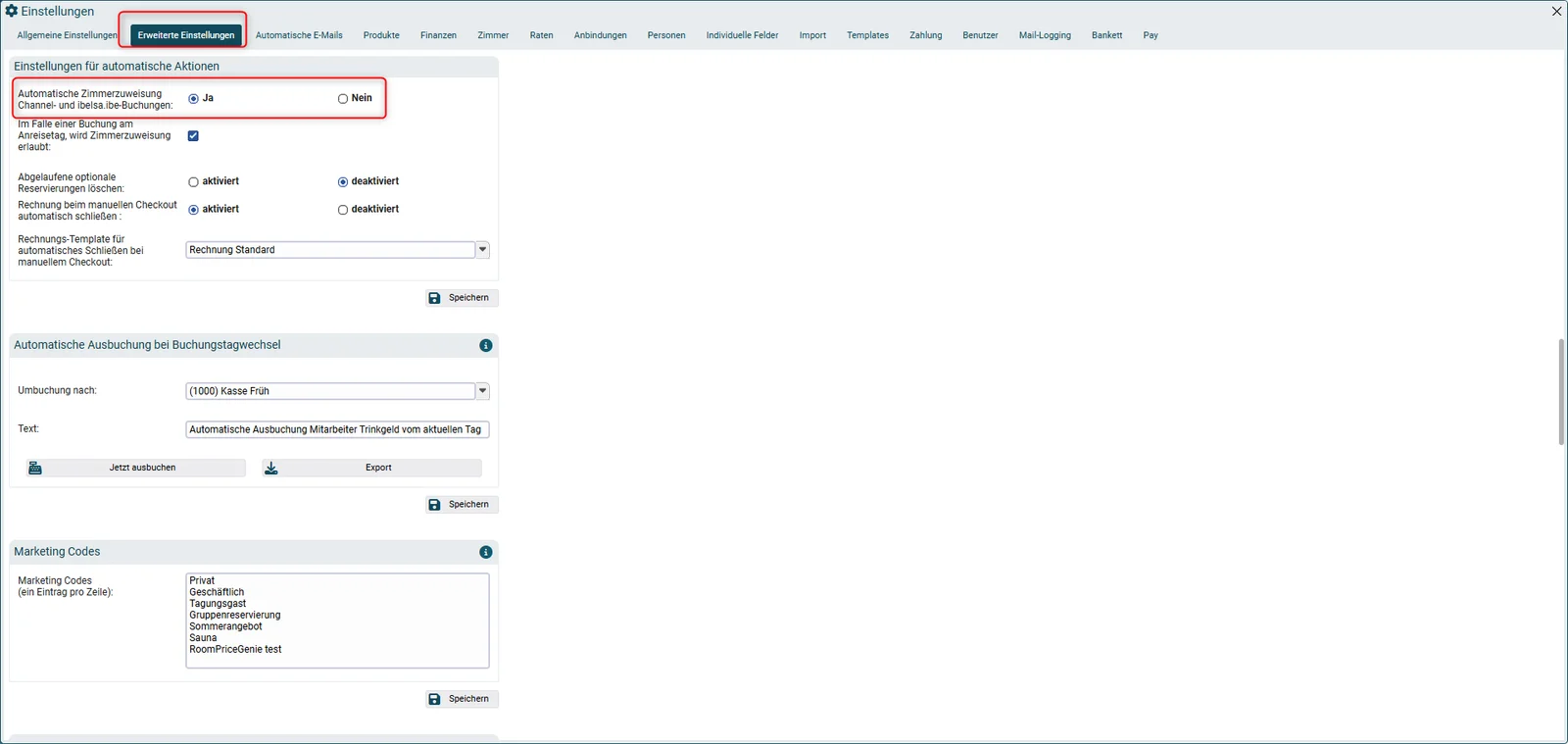Go to the Individuelle Felder tab
1568x744 pixels.
click(742, 35)
